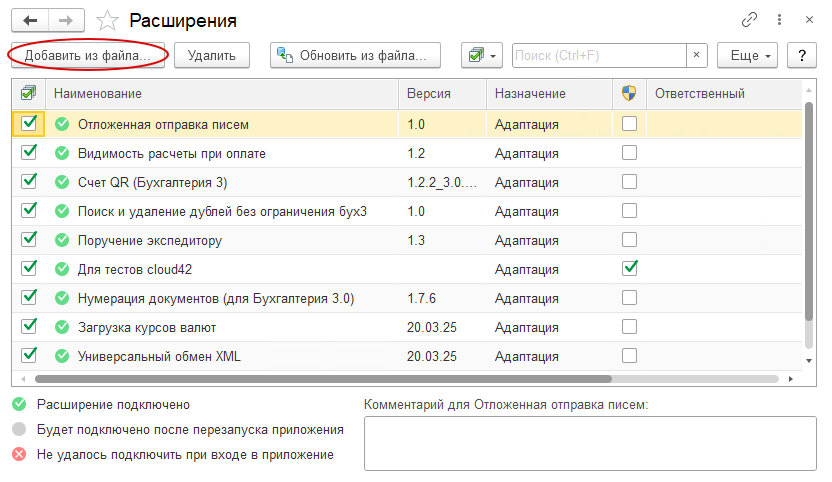The width and height of the screenshot is (832, 482).
Task: Clear the search field with X
Action: 697,56
